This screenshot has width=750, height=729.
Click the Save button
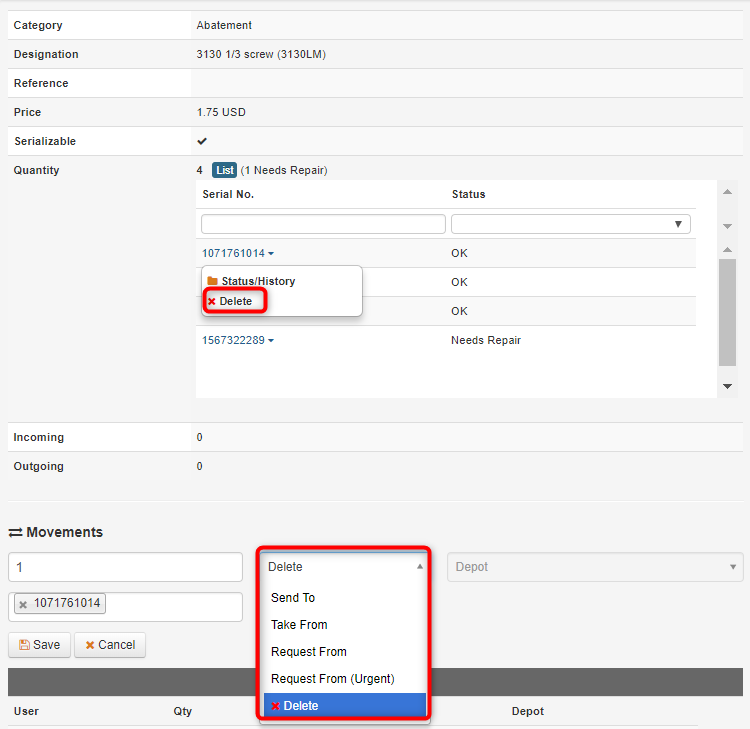(x=39, y=645)
